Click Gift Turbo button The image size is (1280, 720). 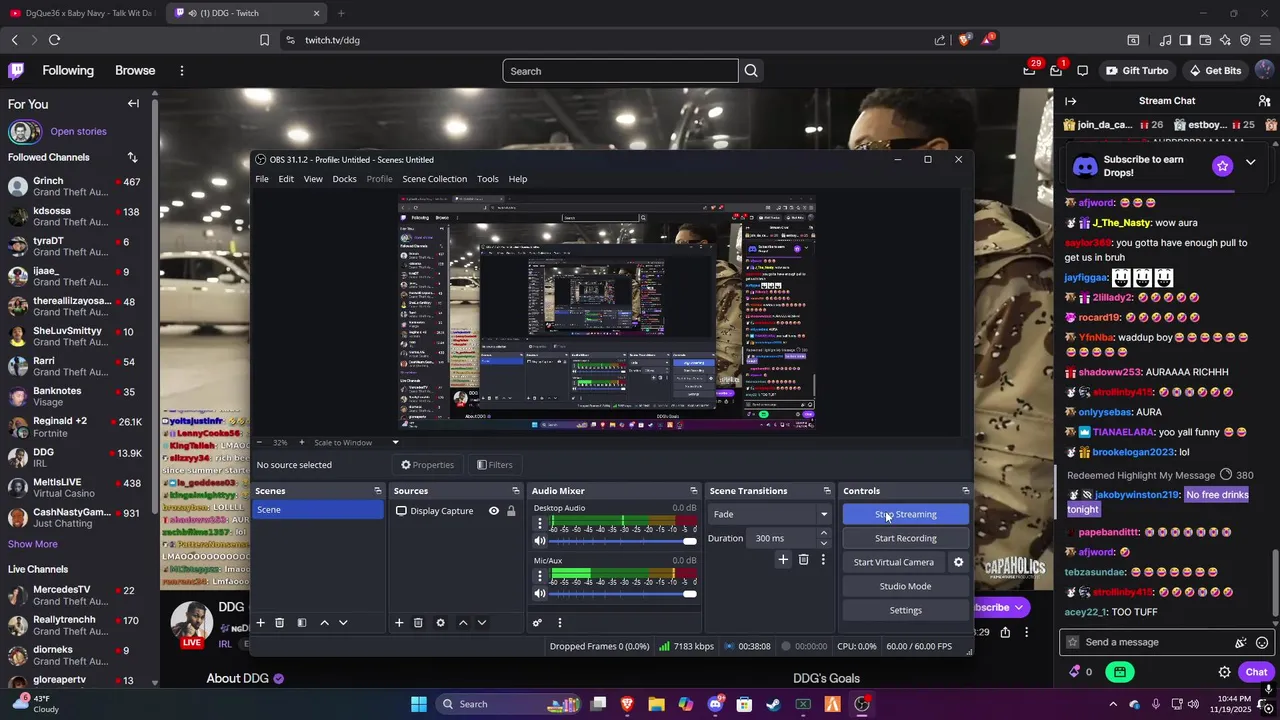coord(1136,71)
